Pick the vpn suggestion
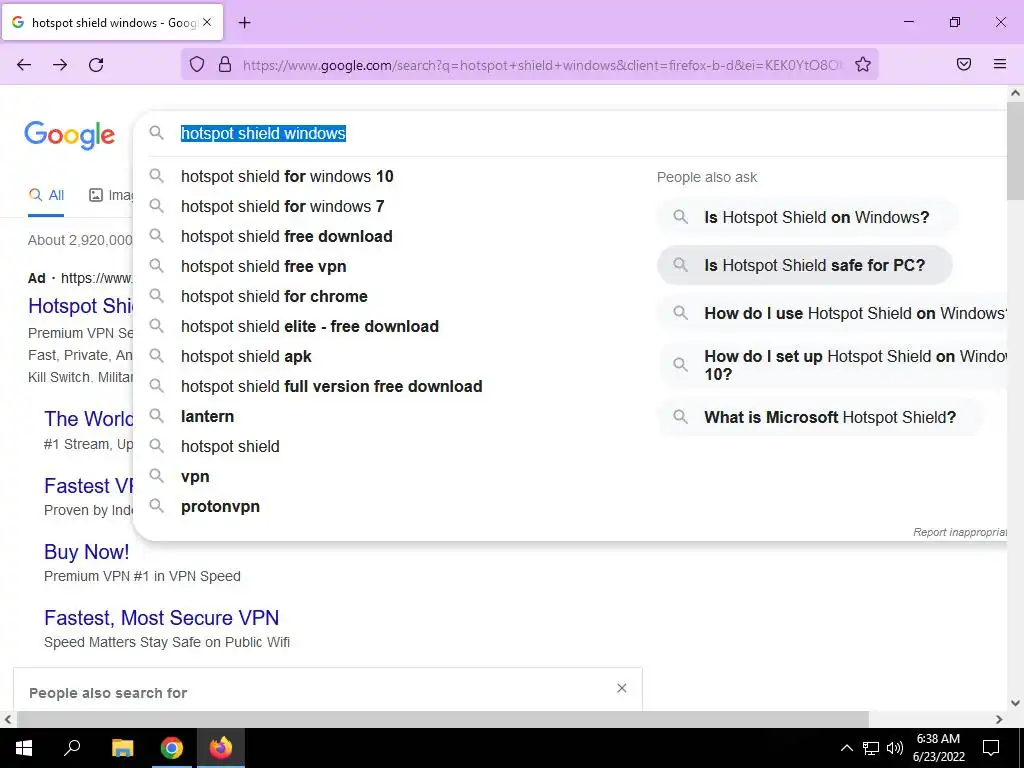1024x768 pixels. (195, 477)
